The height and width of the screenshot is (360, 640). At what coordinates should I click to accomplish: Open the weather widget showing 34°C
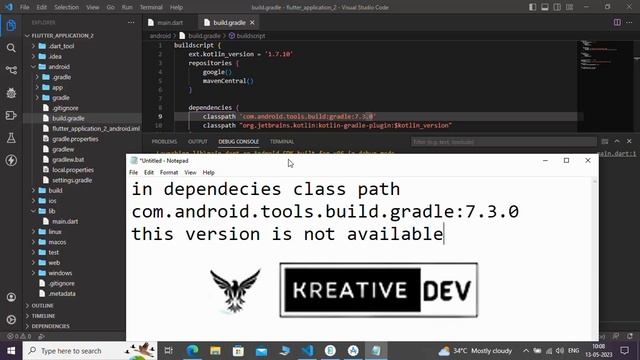tap(475, 351)
